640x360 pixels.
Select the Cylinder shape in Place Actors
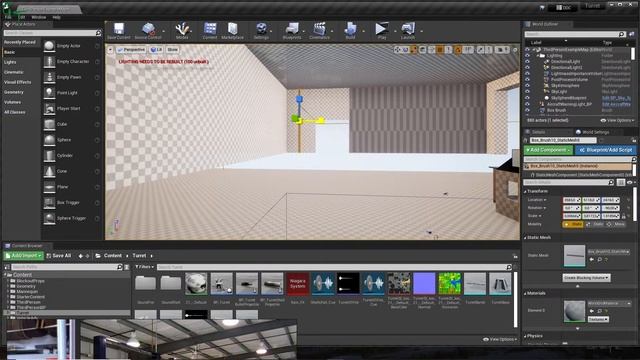point(72,156)
